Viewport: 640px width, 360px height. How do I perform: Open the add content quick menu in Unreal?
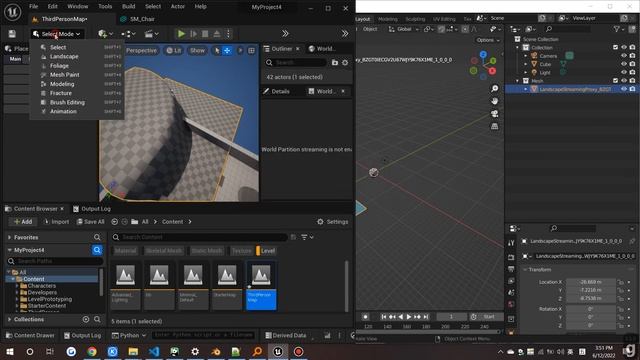(x=105, y=34)
